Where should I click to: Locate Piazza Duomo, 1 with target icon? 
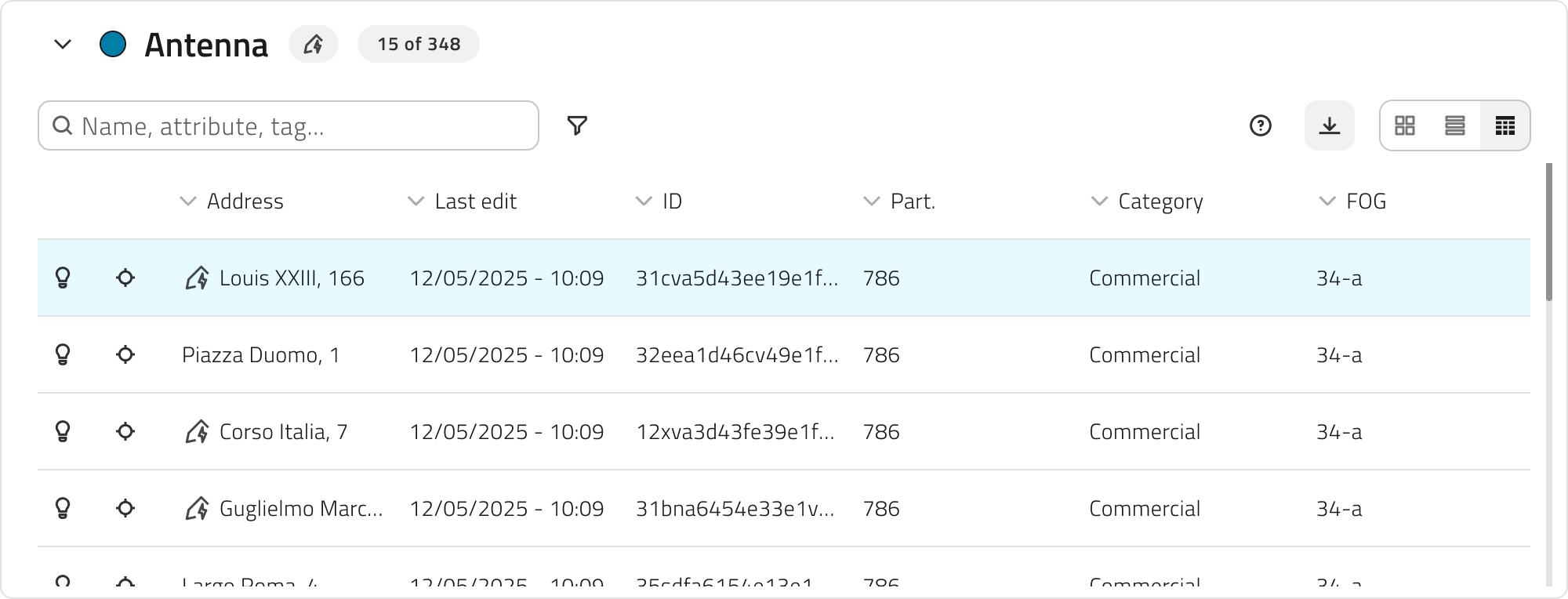pos(125,355)
